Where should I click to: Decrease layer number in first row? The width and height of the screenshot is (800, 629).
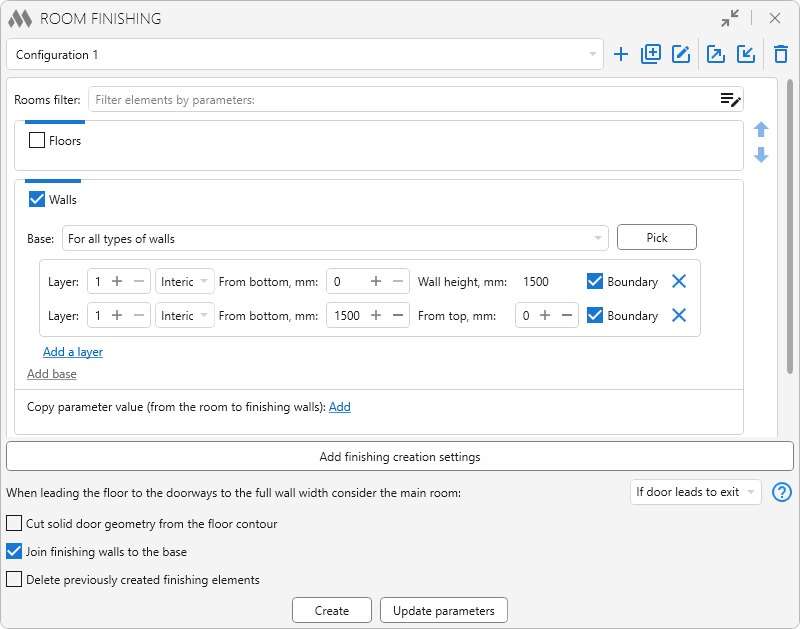tap(139, 281)
